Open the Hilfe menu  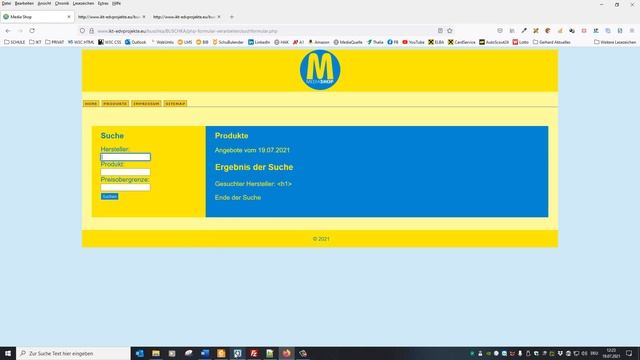click(116, 3)
